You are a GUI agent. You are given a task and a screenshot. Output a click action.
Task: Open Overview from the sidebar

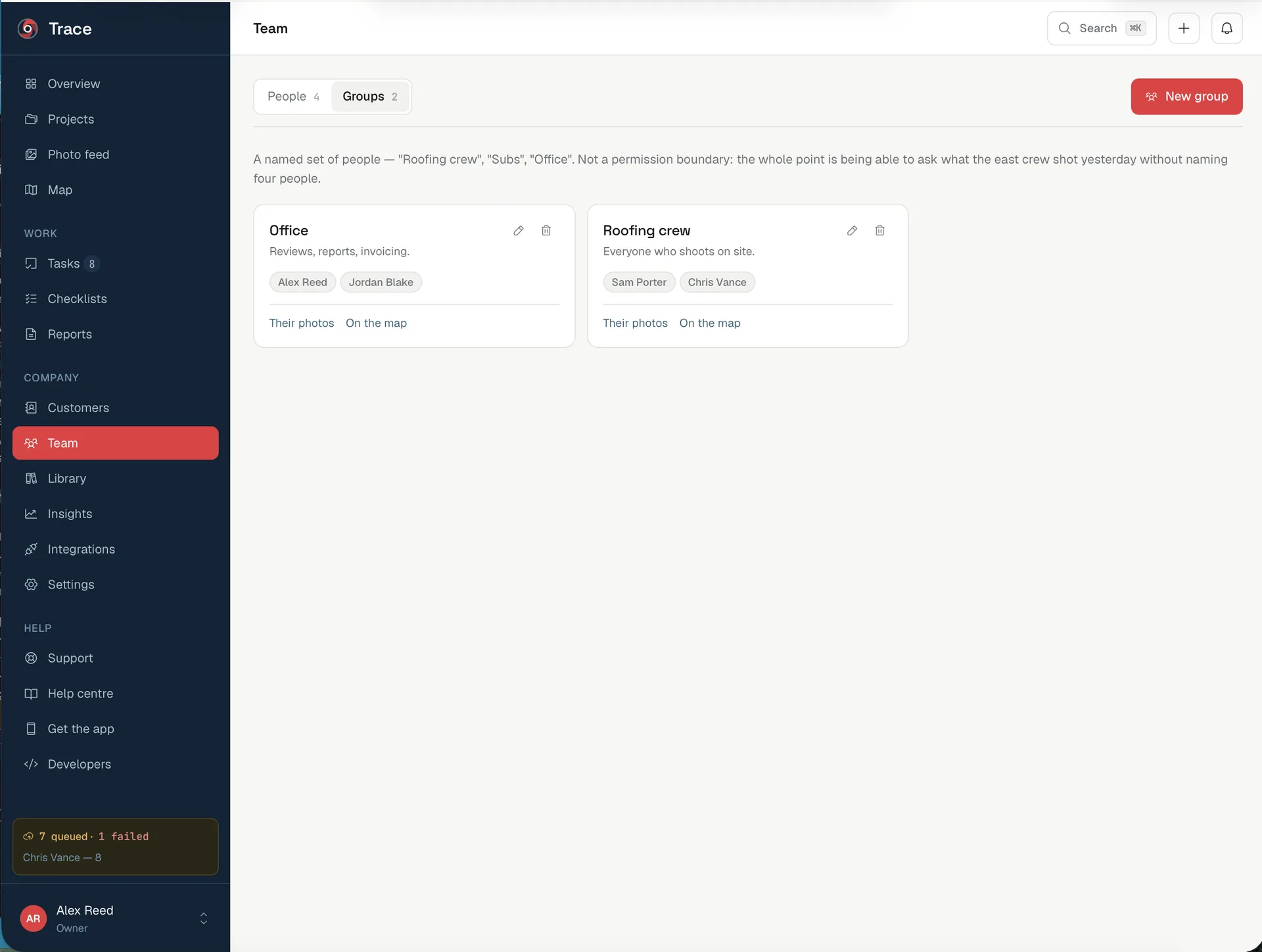(116, 83)
